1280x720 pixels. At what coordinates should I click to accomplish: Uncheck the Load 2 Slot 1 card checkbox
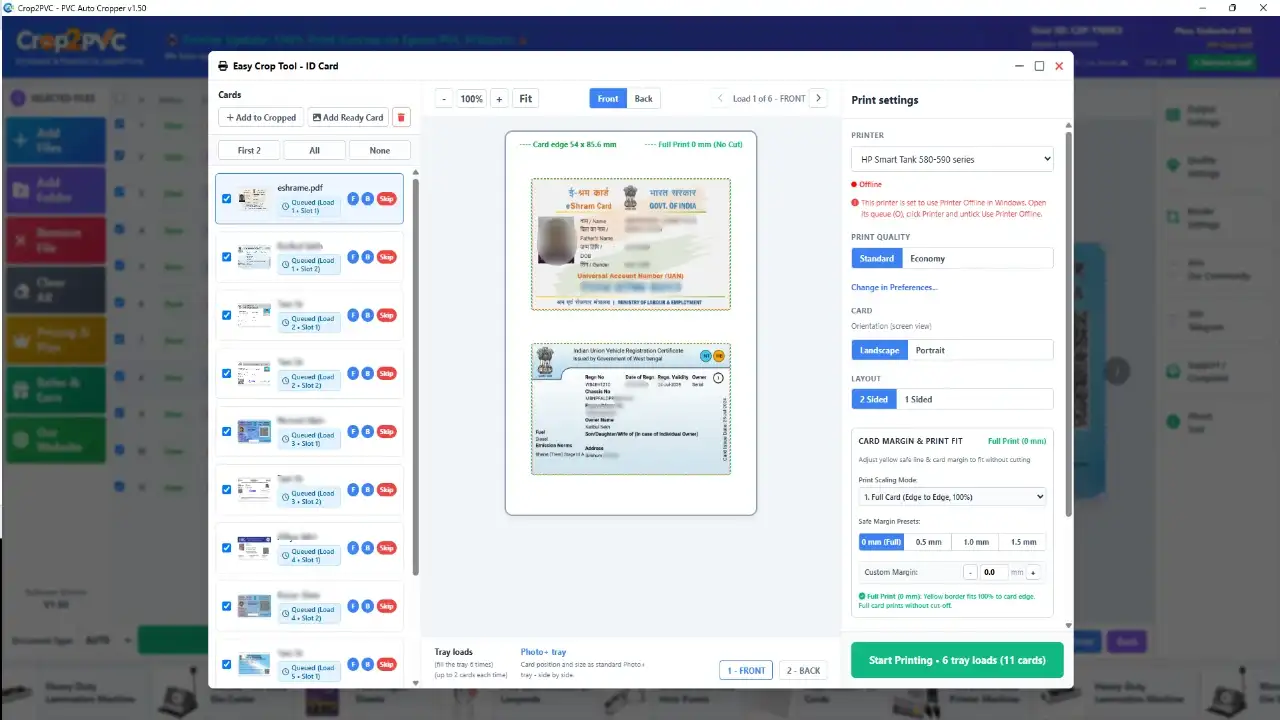226,315
